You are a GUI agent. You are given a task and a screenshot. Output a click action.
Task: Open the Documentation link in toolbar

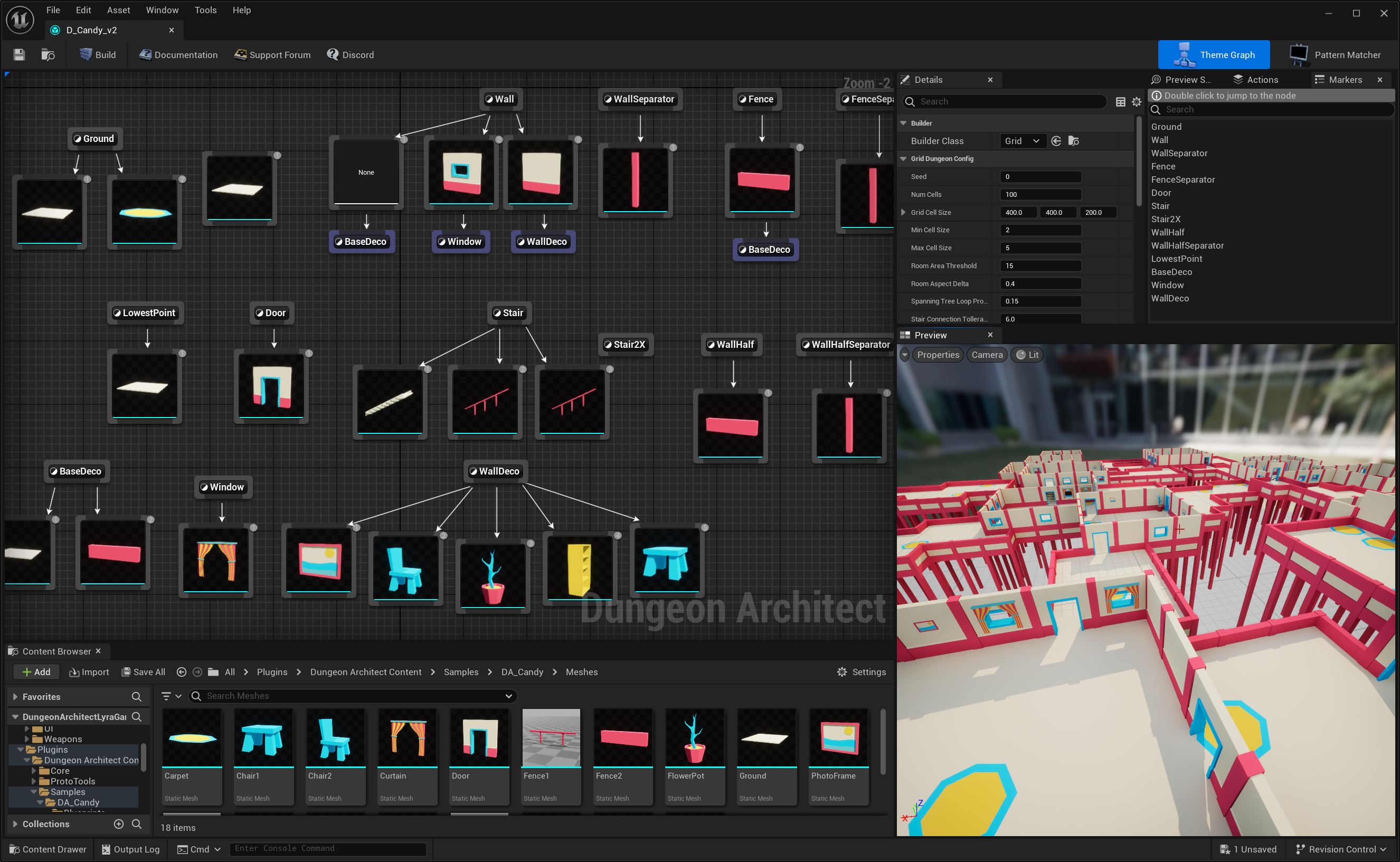[x=178, y=55]
